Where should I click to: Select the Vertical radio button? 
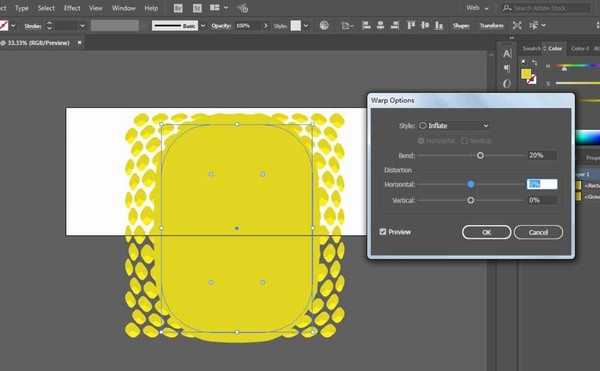point(465,141)
